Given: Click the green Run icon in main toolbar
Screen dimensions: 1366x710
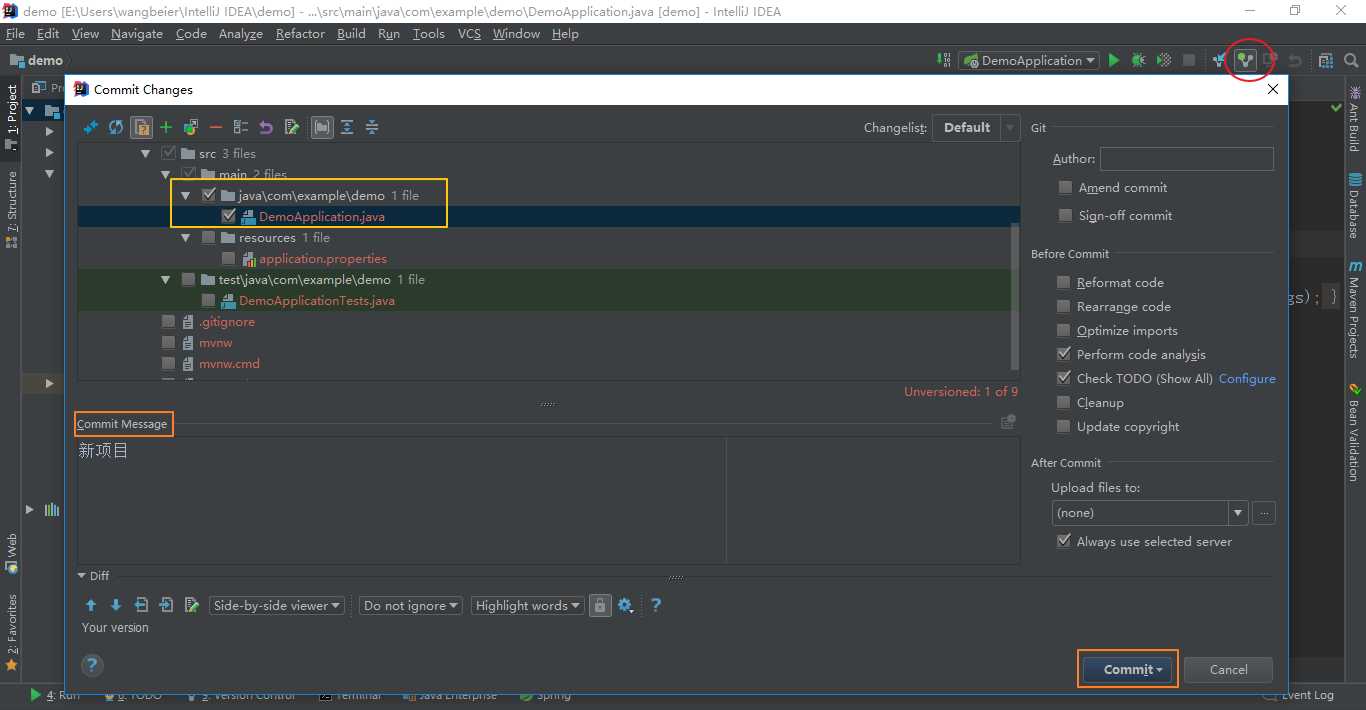Looking at the screenshot, I should [1114, 60].
